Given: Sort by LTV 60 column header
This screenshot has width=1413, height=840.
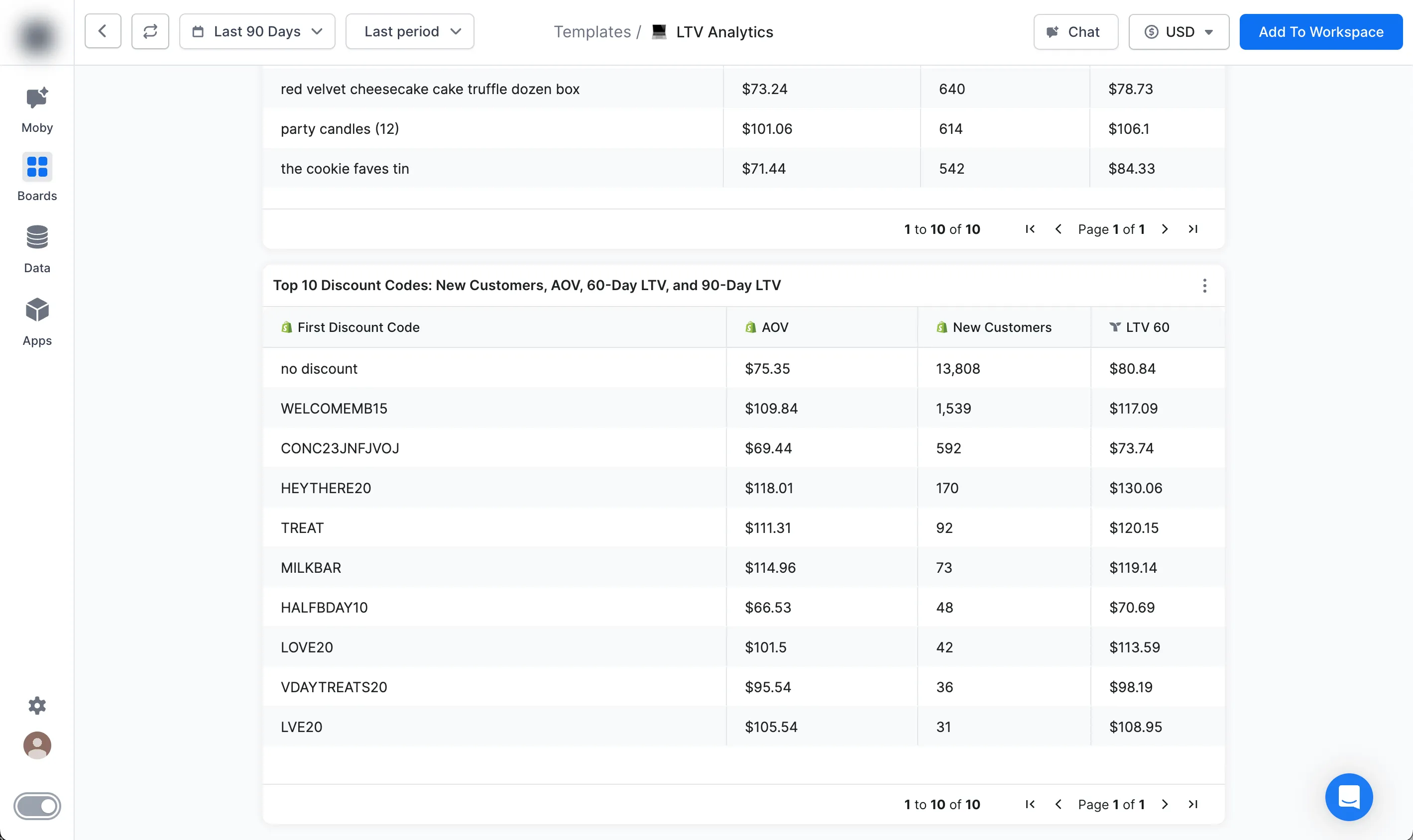Looking at the screenshot, I should (1147, 327).
